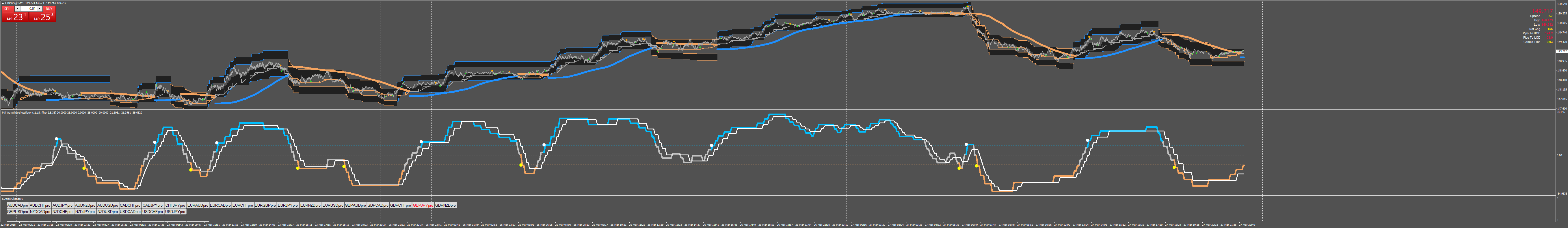Load the EURNZDpro symbol
The width and height of the screenshot is (1568, 228).
tap(310, 206)
